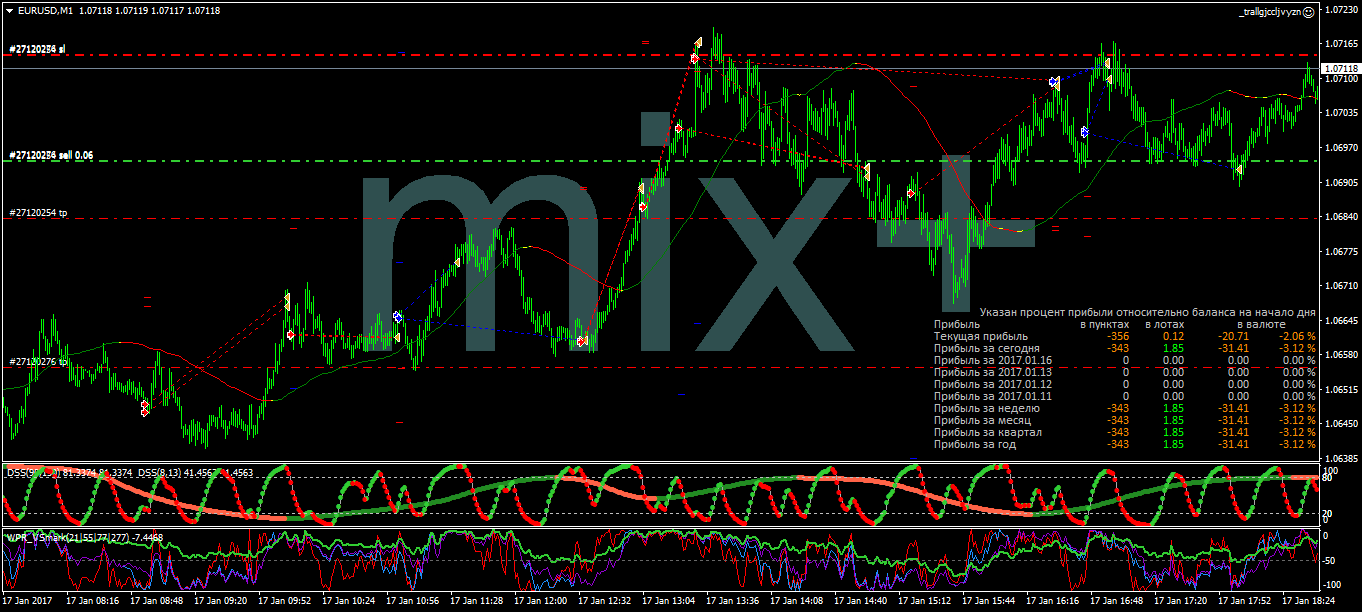
Task: Click the 17 Jan 09:52 time label
Action: point(286,602)
